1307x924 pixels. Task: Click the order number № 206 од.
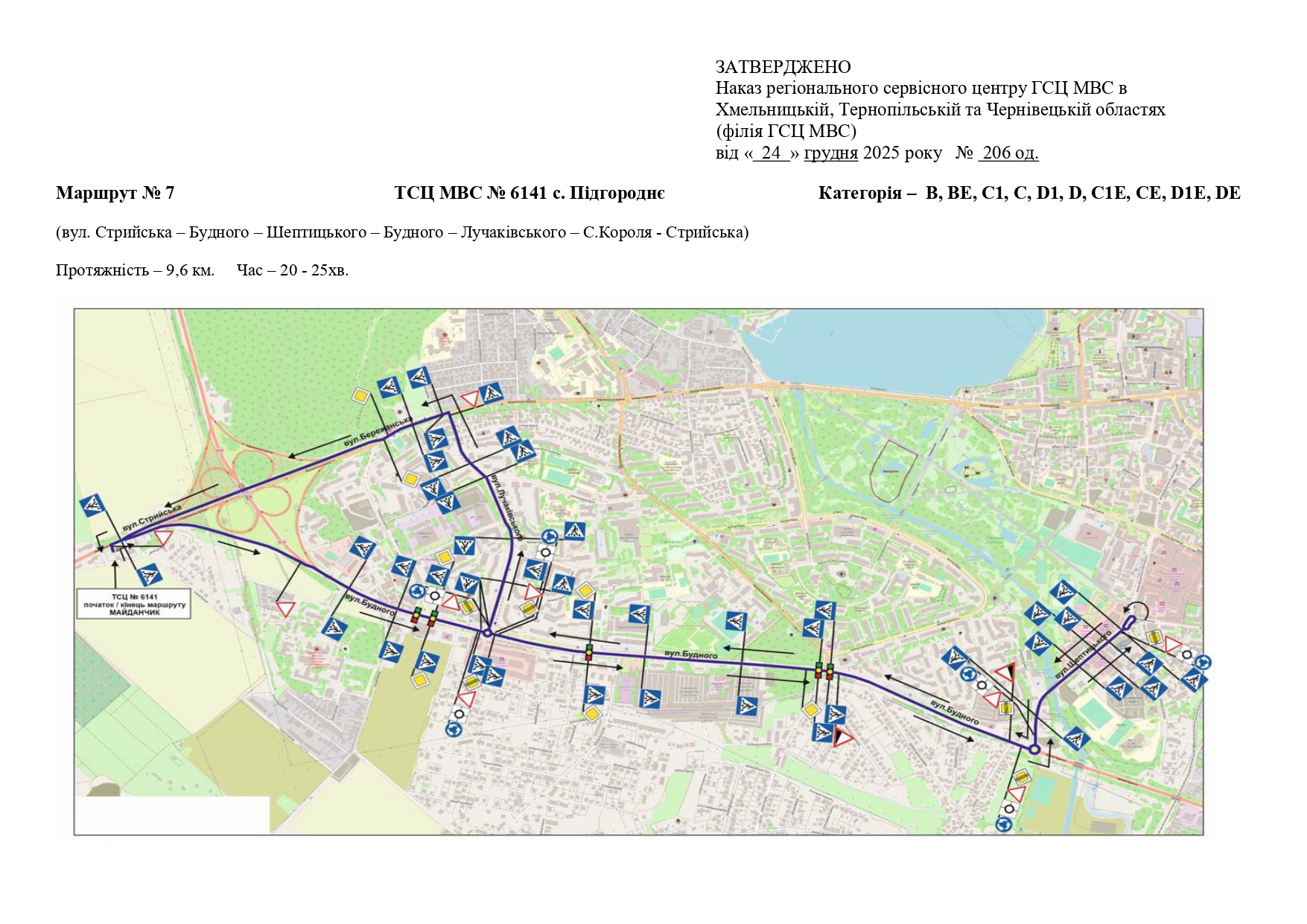997,153
